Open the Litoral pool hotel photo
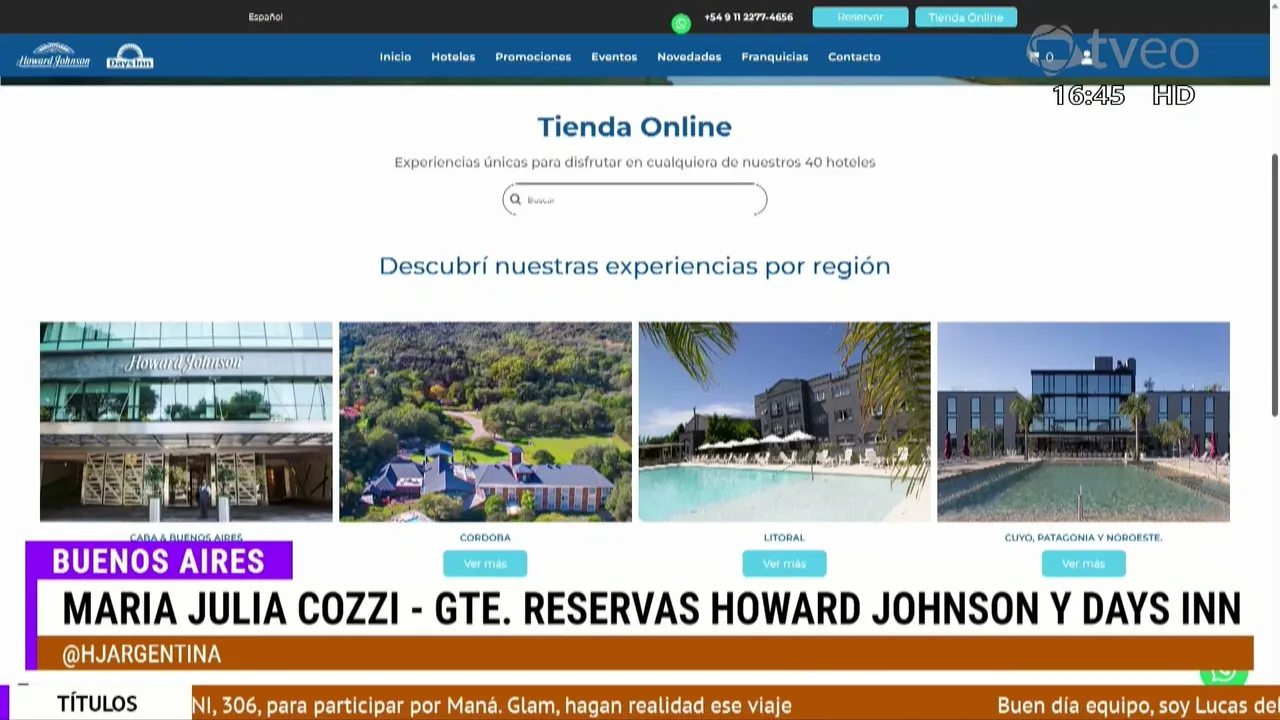 click(784, 421)
